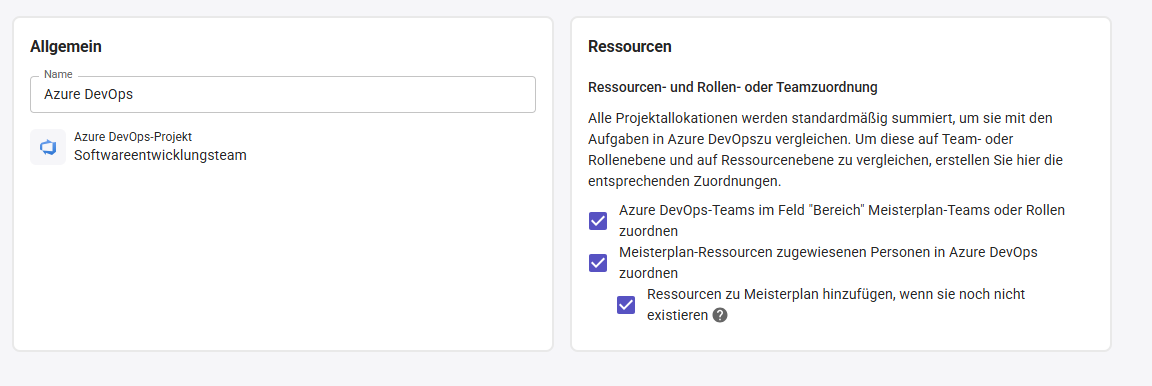
Task: Click label text Meisterplan-Ressourcen zugewiesenen Personen
Action: (x=828, y=262)
